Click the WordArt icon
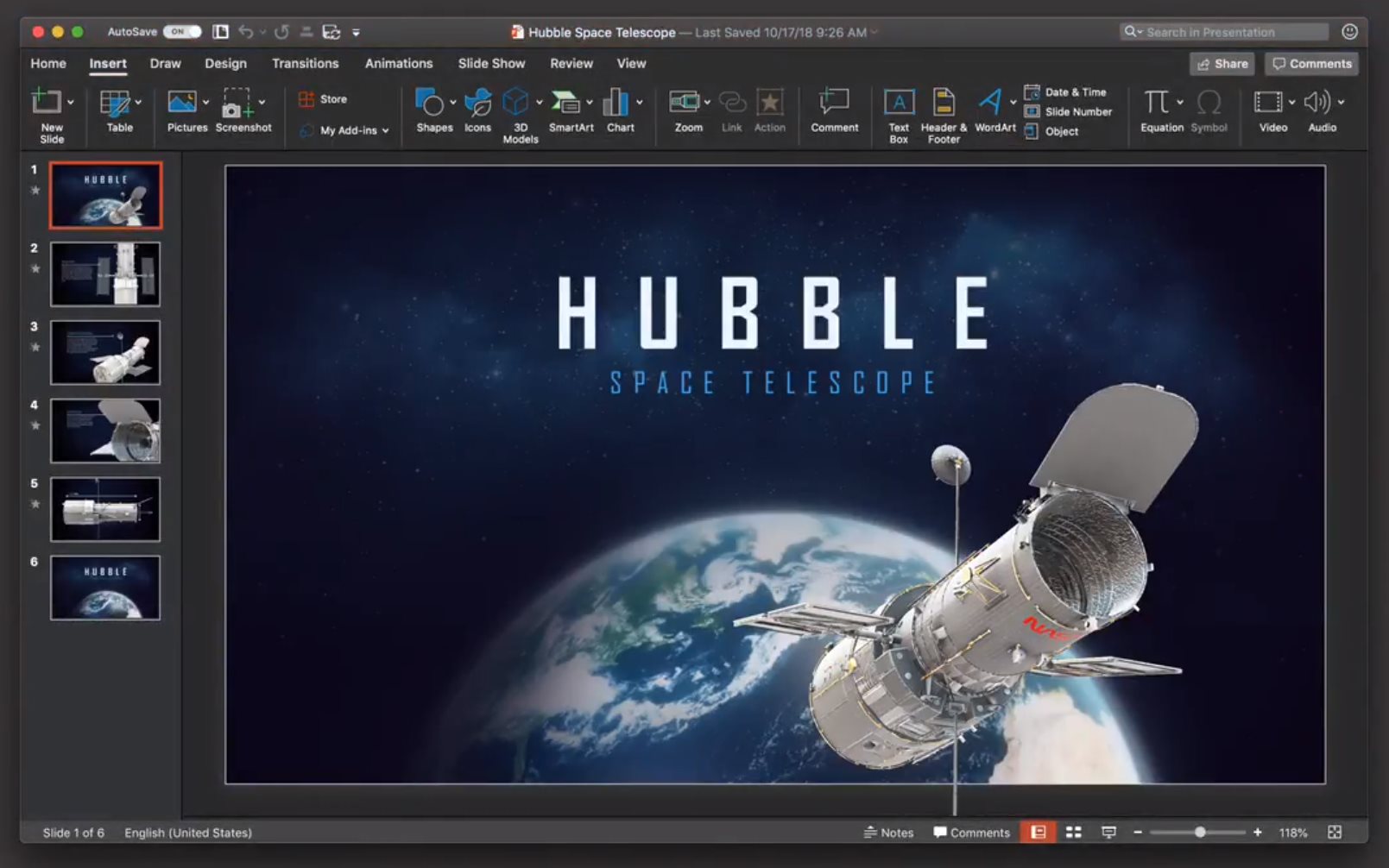The height and width of the screenshot is (868, 1389). 990,102
